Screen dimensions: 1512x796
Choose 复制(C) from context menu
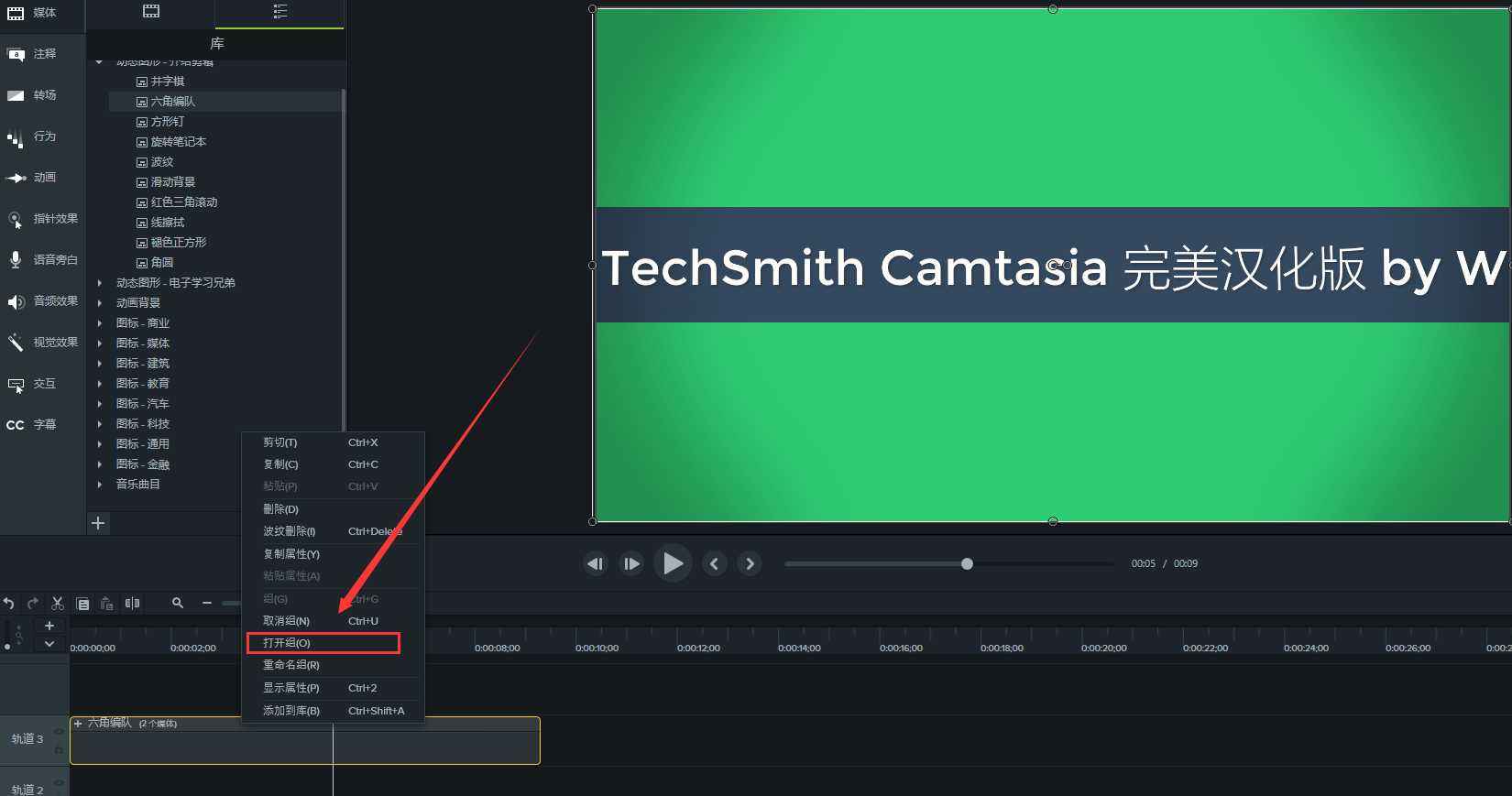click(333, 464)
